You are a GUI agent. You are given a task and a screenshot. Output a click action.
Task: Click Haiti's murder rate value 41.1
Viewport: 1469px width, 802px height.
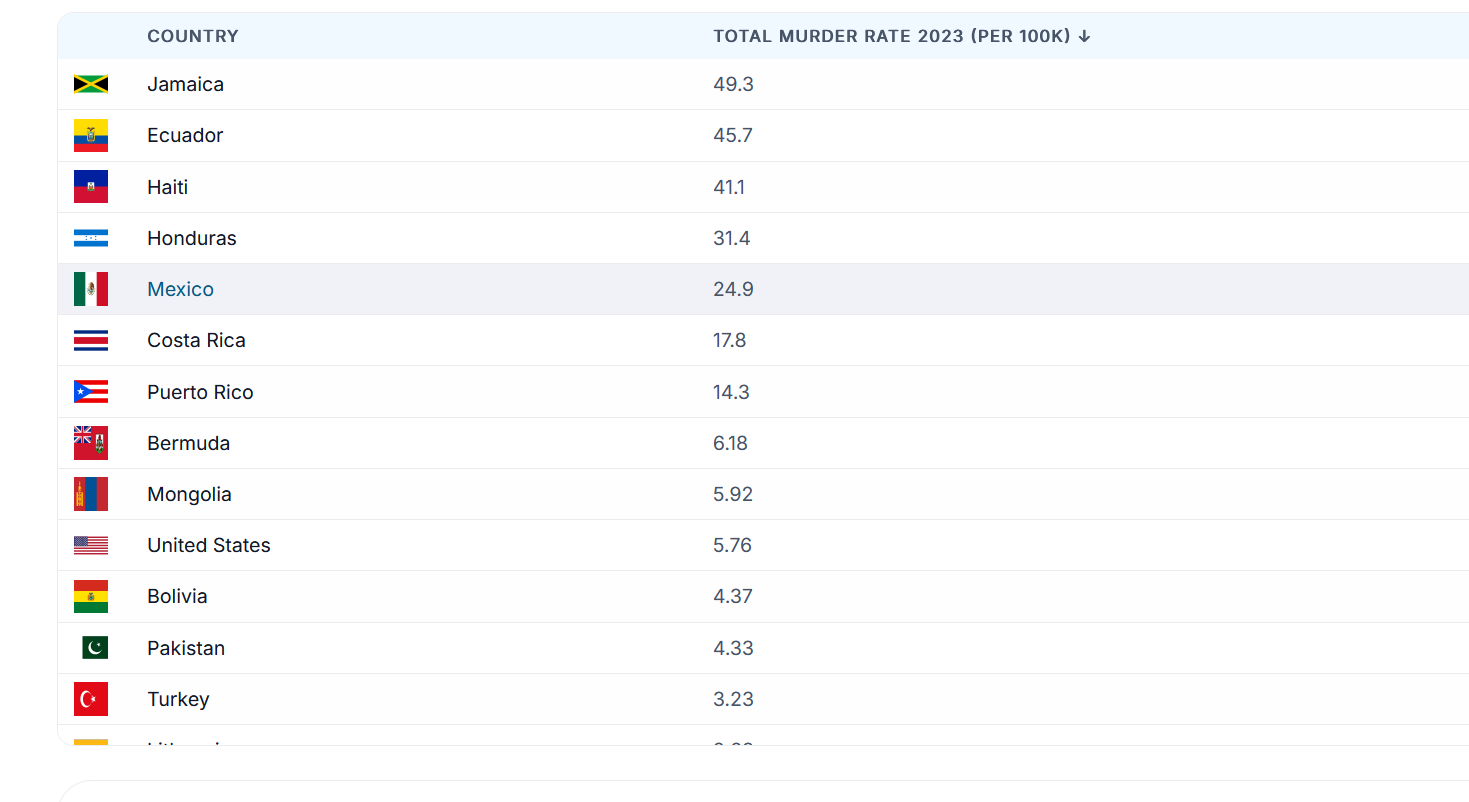pyautogui.click(x=729, y=187)
